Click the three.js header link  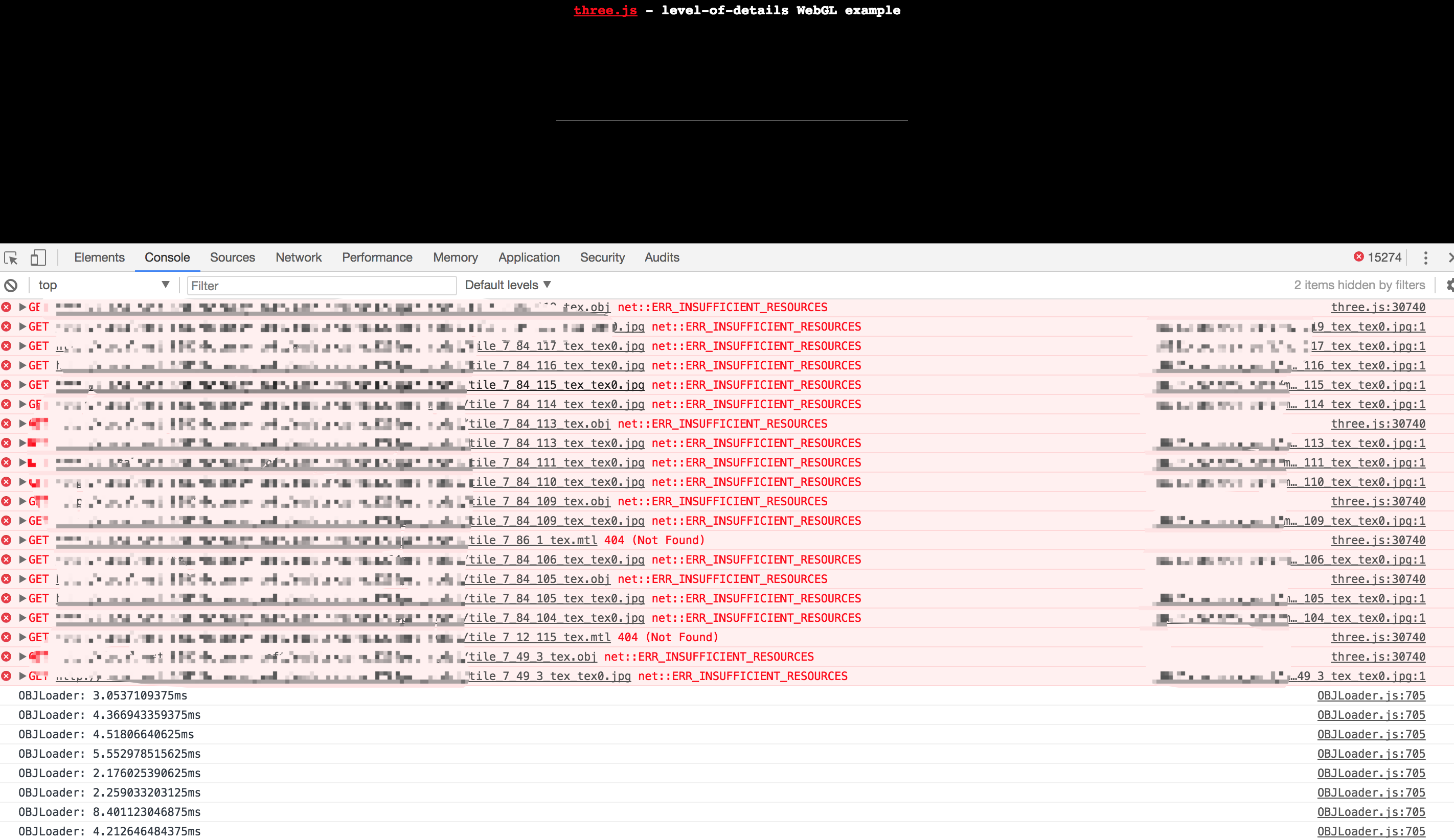(x=605, y=10)
